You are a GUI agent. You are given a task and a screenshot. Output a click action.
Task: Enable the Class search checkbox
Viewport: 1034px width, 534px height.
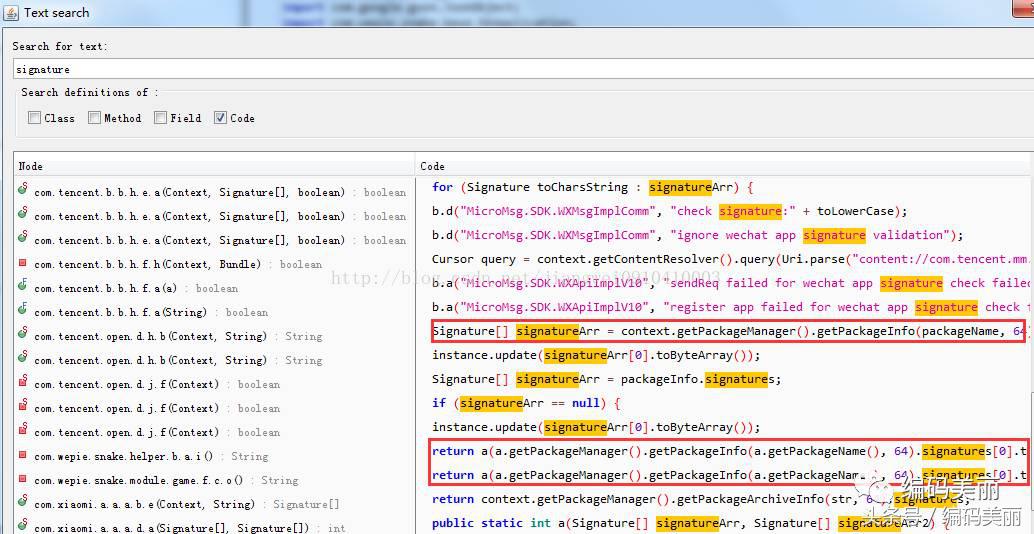click(34, 118)
